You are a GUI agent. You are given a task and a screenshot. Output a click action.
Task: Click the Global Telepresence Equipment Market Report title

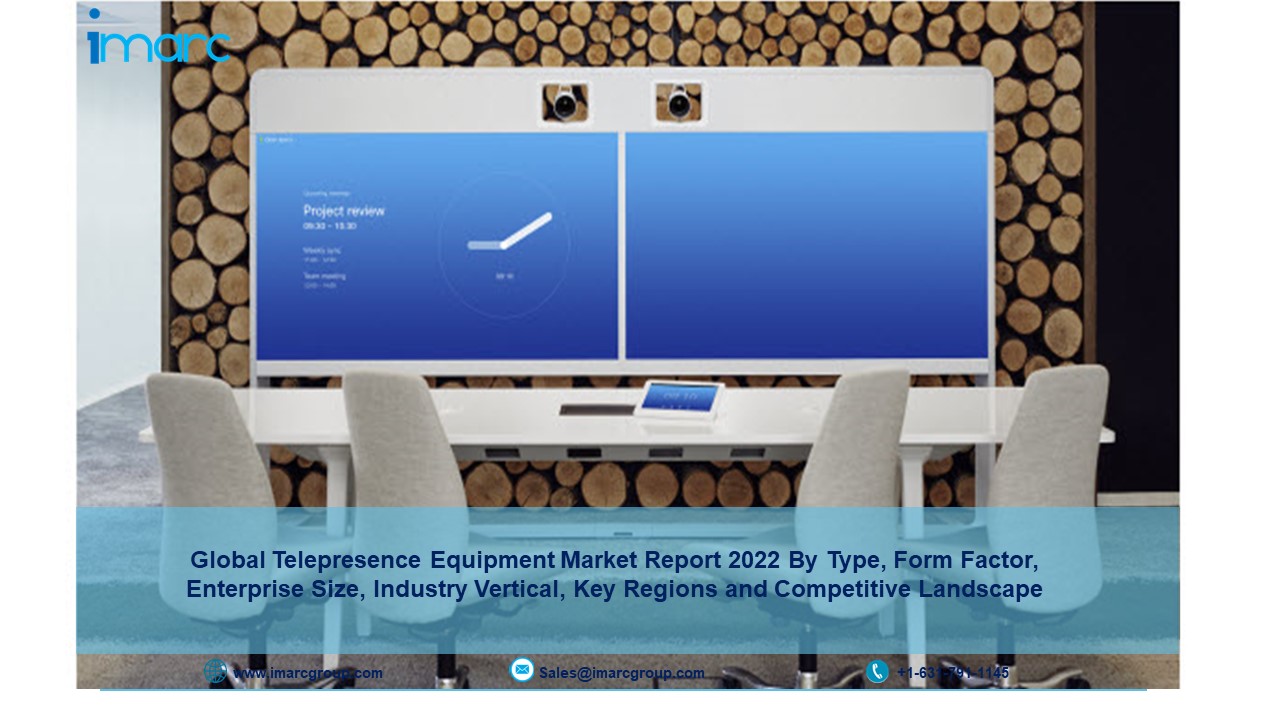(615, 575)
